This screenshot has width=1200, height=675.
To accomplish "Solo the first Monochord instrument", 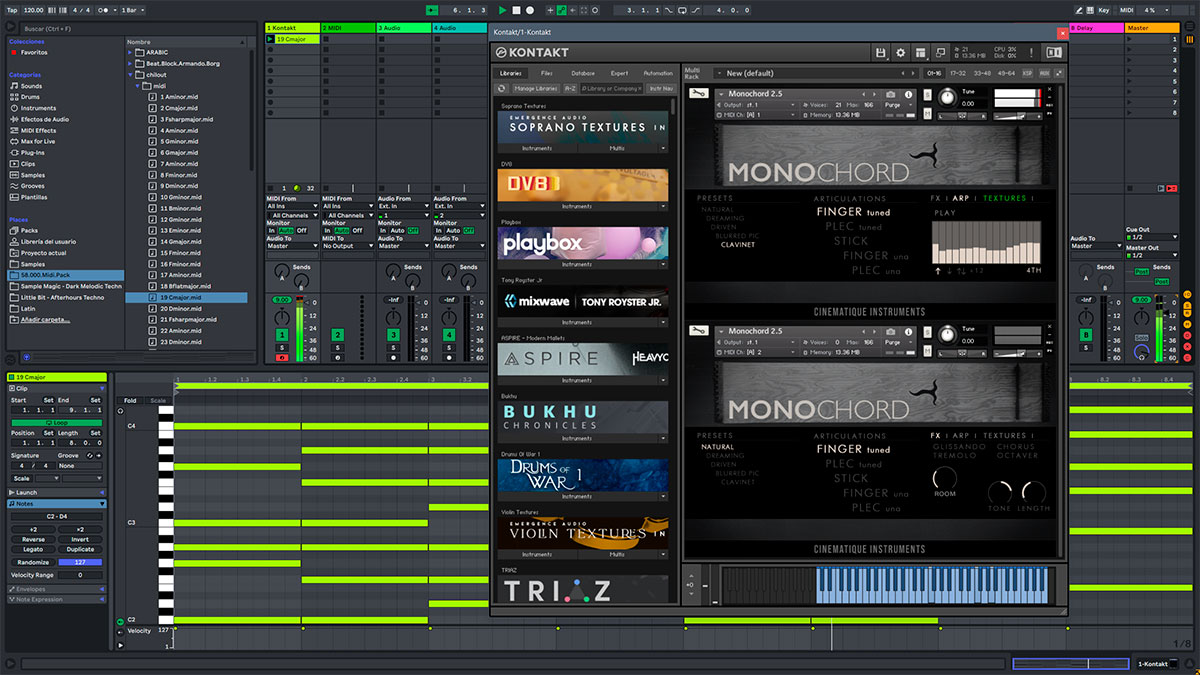I will 927,94.
